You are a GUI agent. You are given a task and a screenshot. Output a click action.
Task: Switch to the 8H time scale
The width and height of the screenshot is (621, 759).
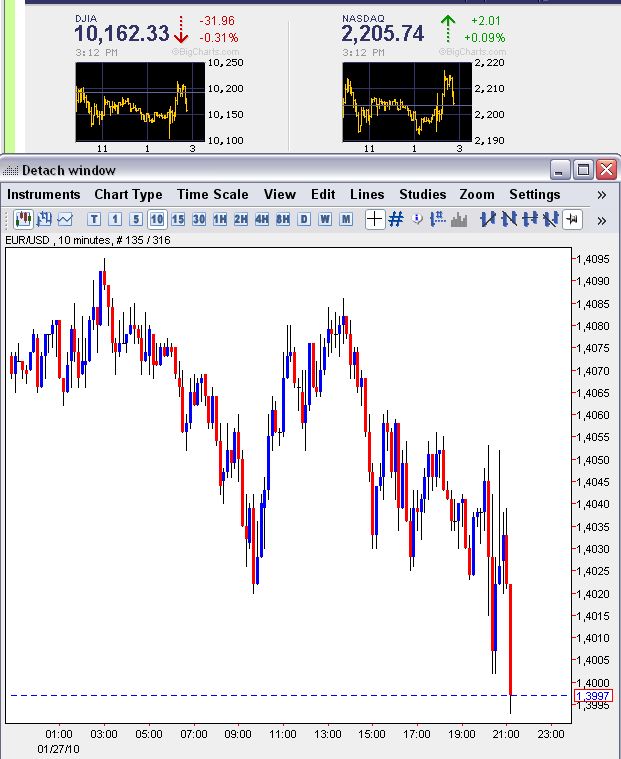point(283,220)
